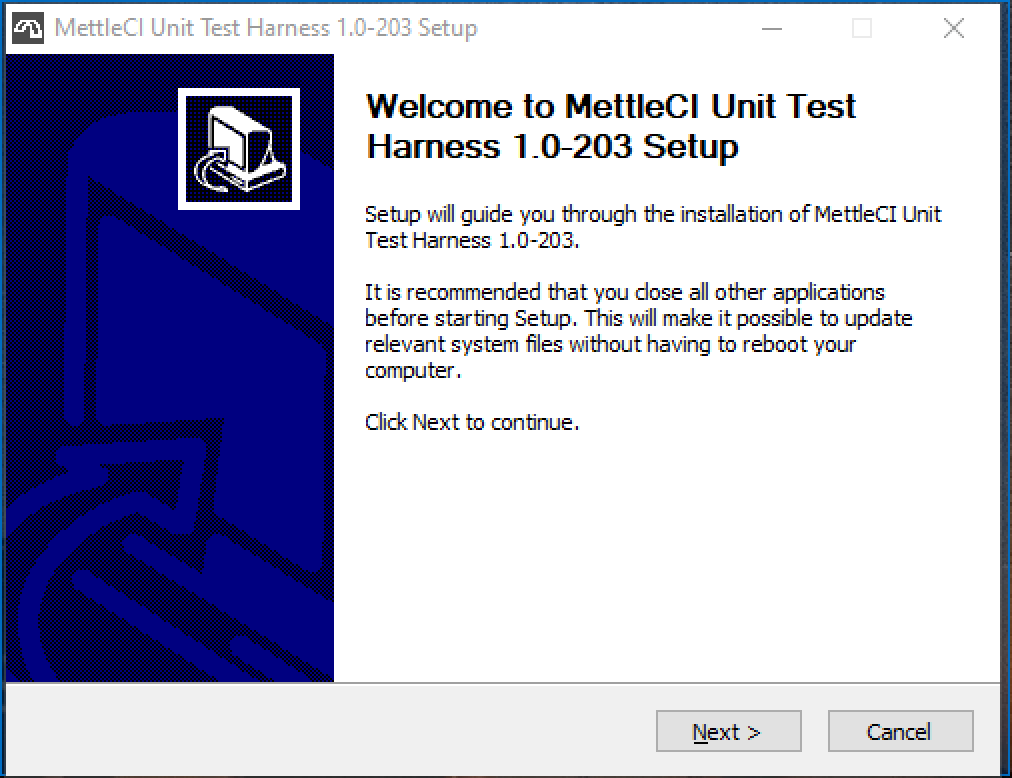Click the welcome heading text

click(610, 128)
